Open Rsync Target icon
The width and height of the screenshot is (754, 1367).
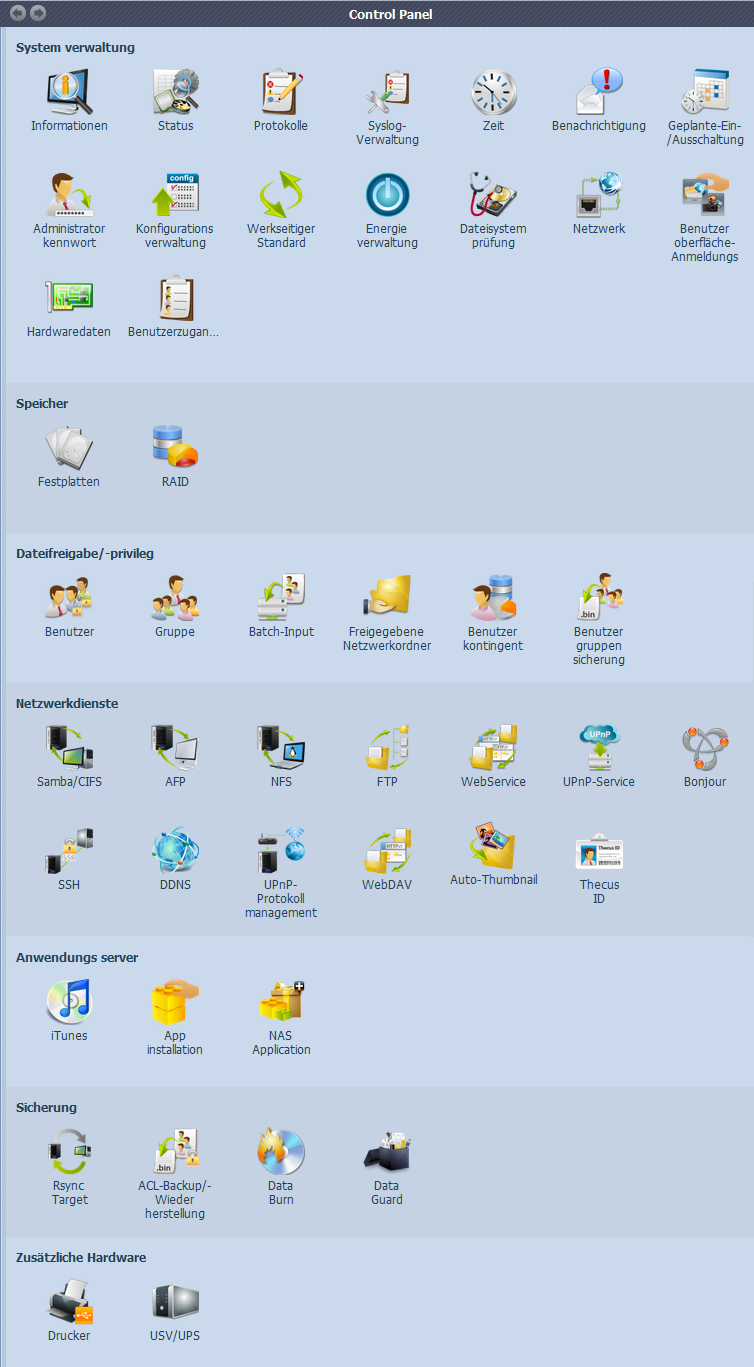pos(69,1153)
